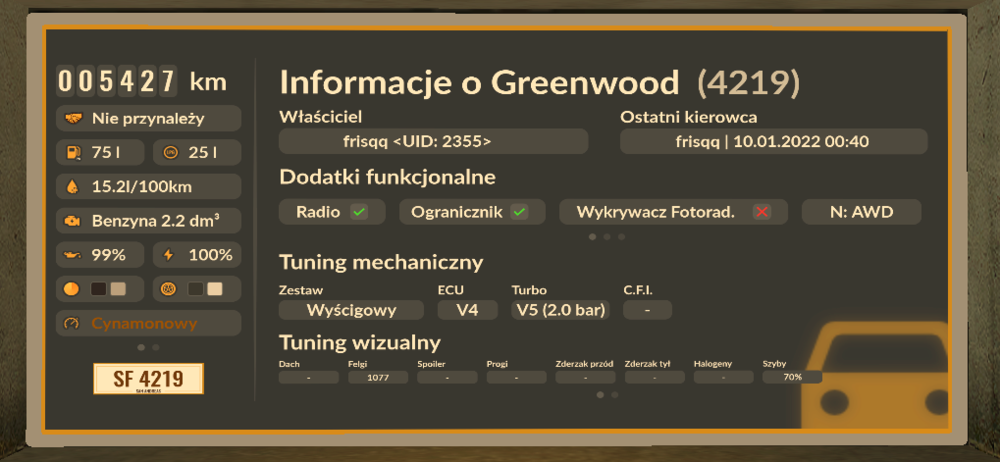
Task: Click the handshake icon beside Nie przynależy
Action: coord(75,119)
